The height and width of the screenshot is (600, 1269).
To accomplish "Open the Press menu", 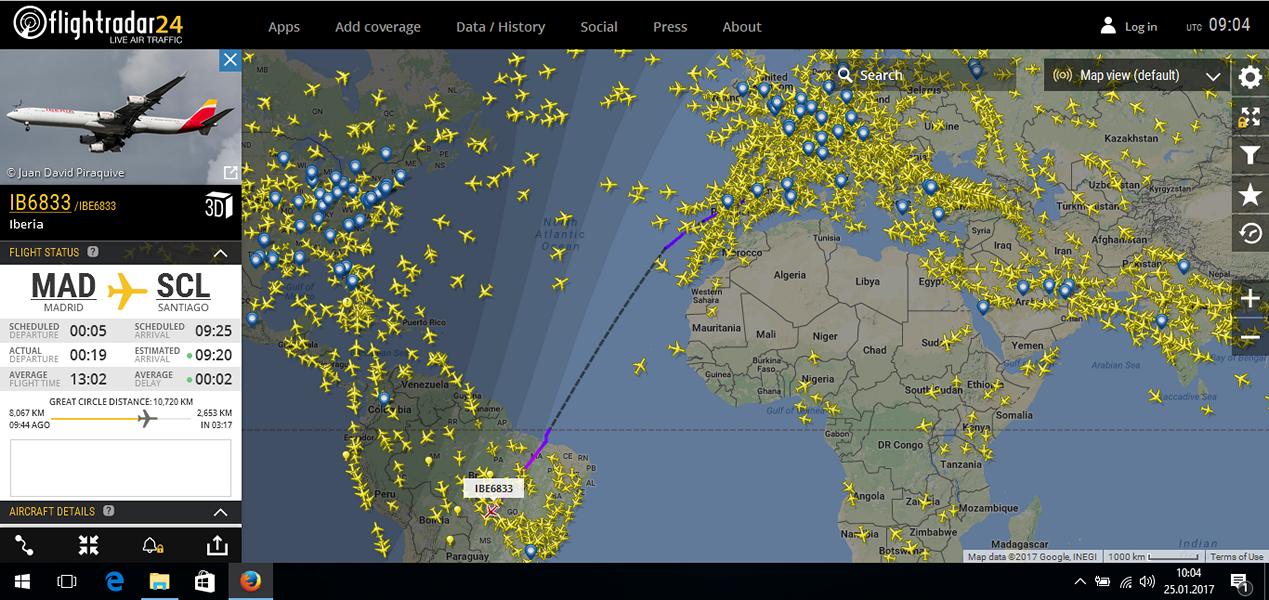I will (670, 27).
